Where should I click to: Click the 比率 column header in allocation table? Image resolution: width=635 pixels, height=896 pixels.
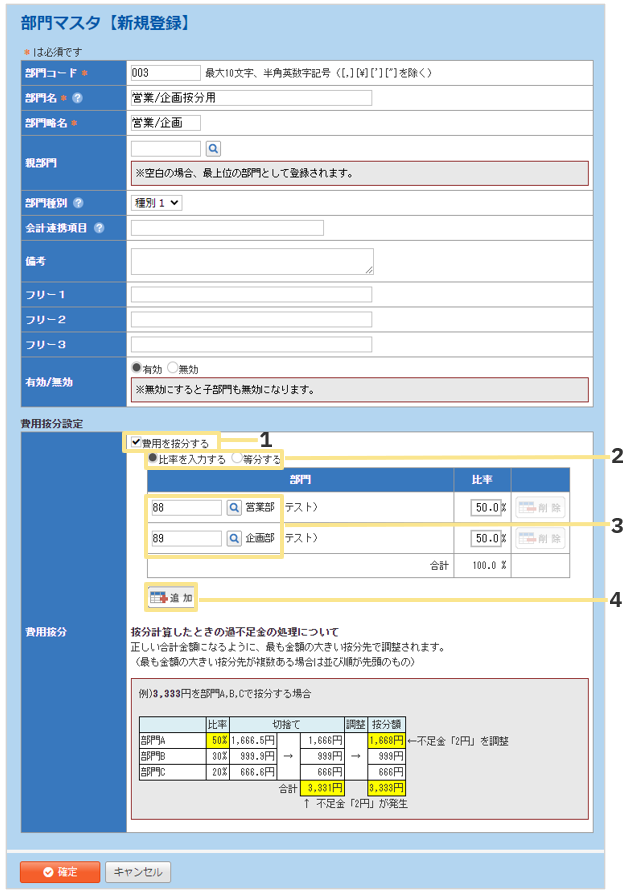(482, 480)
